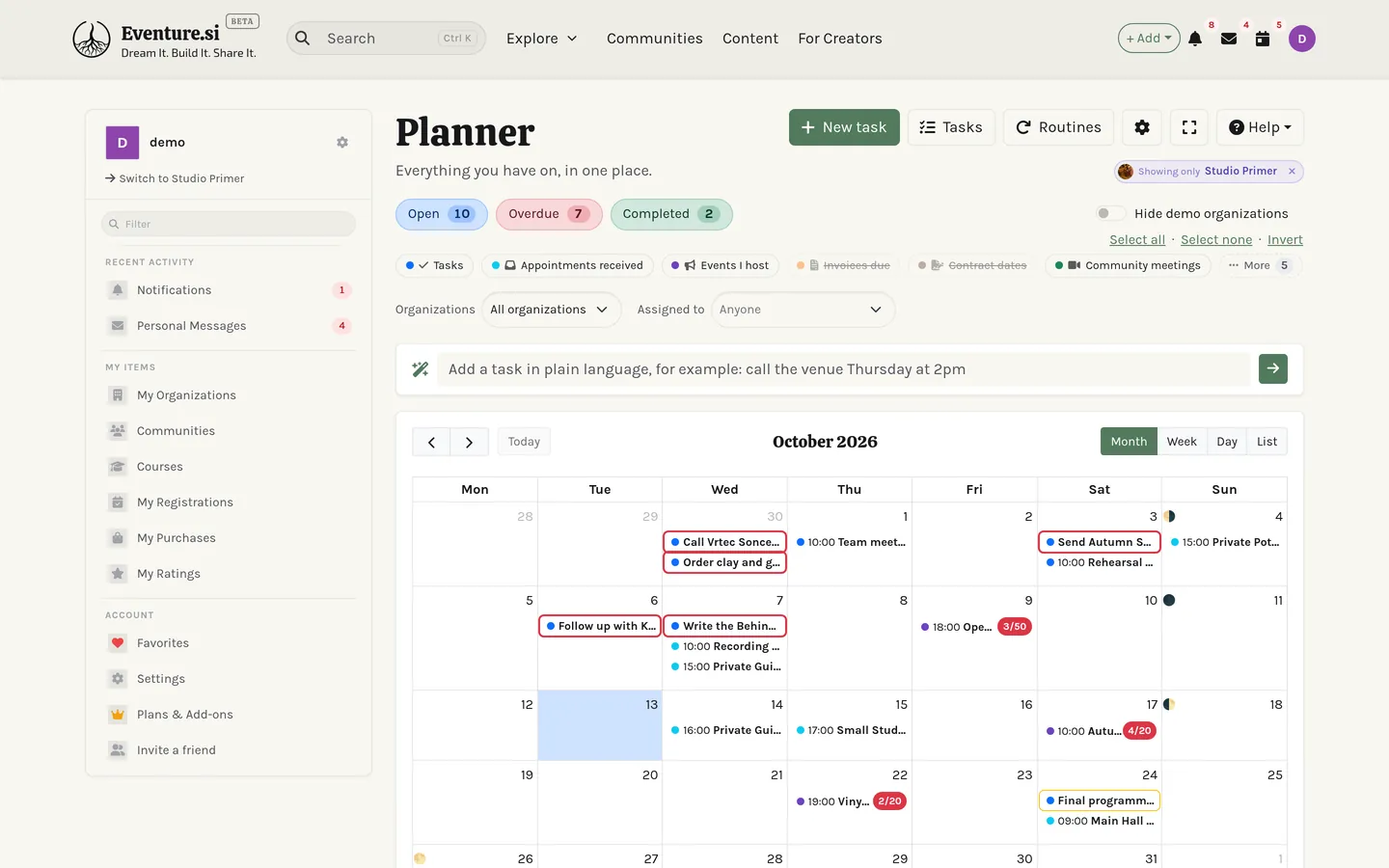Open the + Add dropdown

coord(1149,39)
